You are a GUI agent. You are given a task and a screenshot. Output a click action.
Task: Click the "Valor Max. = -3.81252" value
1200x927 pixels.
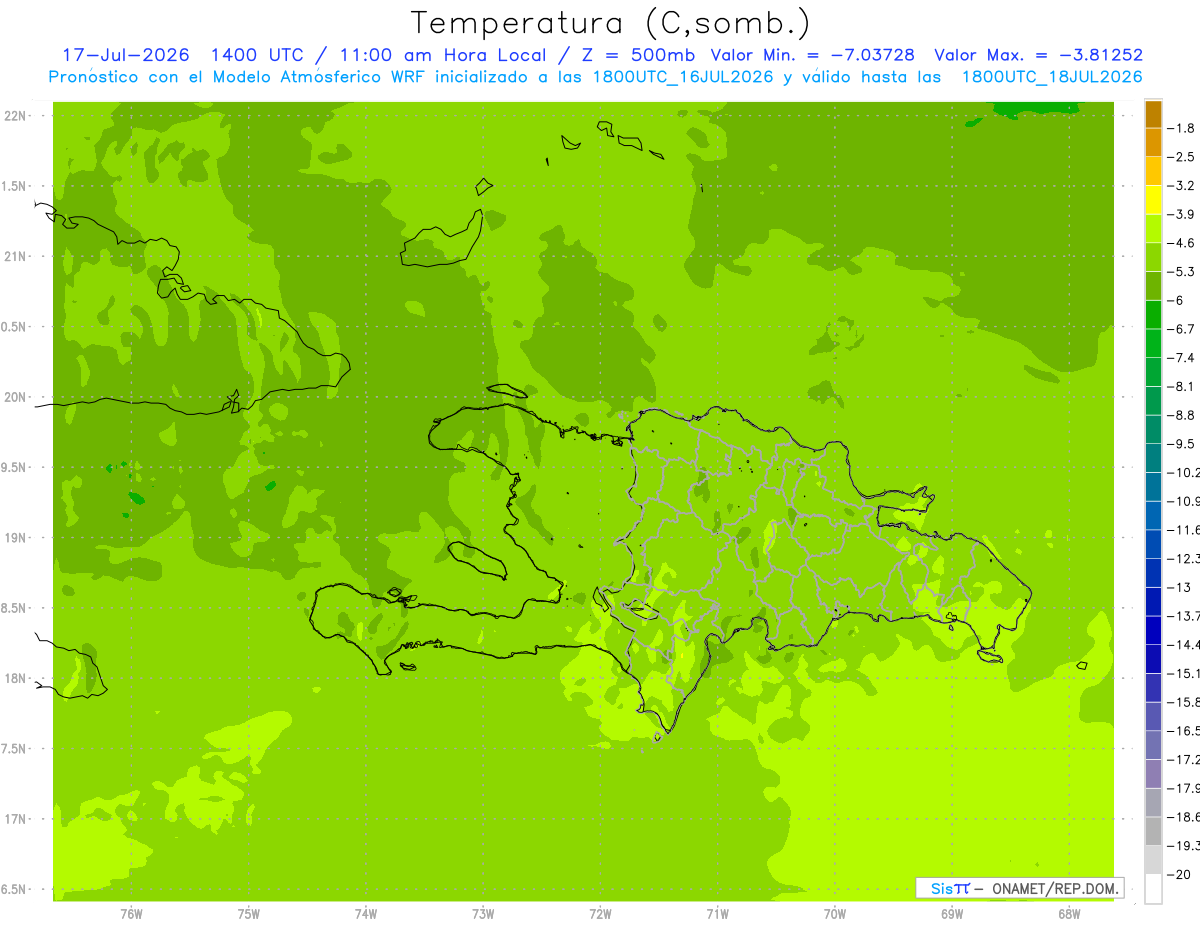pyautogui.click(x=1038, y=55)
